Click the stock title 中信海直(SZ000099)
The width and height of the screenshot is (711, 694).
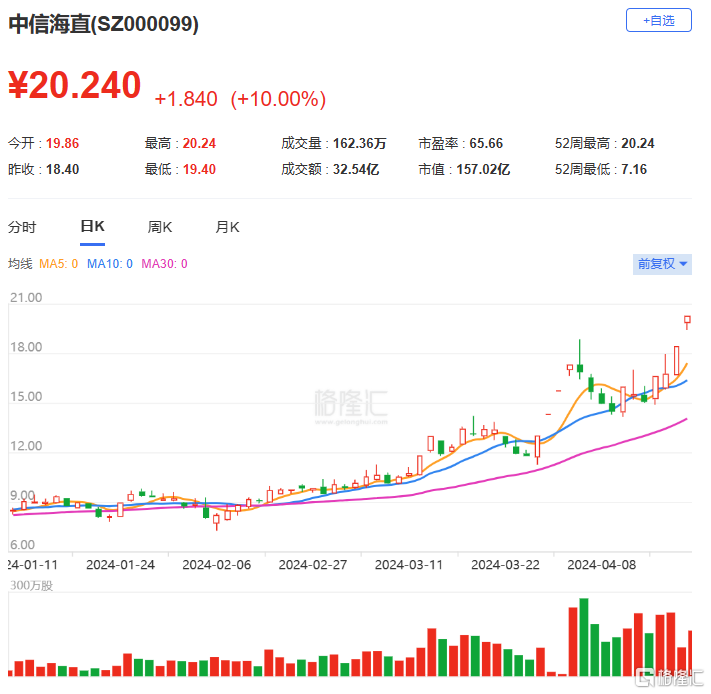coord(104,24)
